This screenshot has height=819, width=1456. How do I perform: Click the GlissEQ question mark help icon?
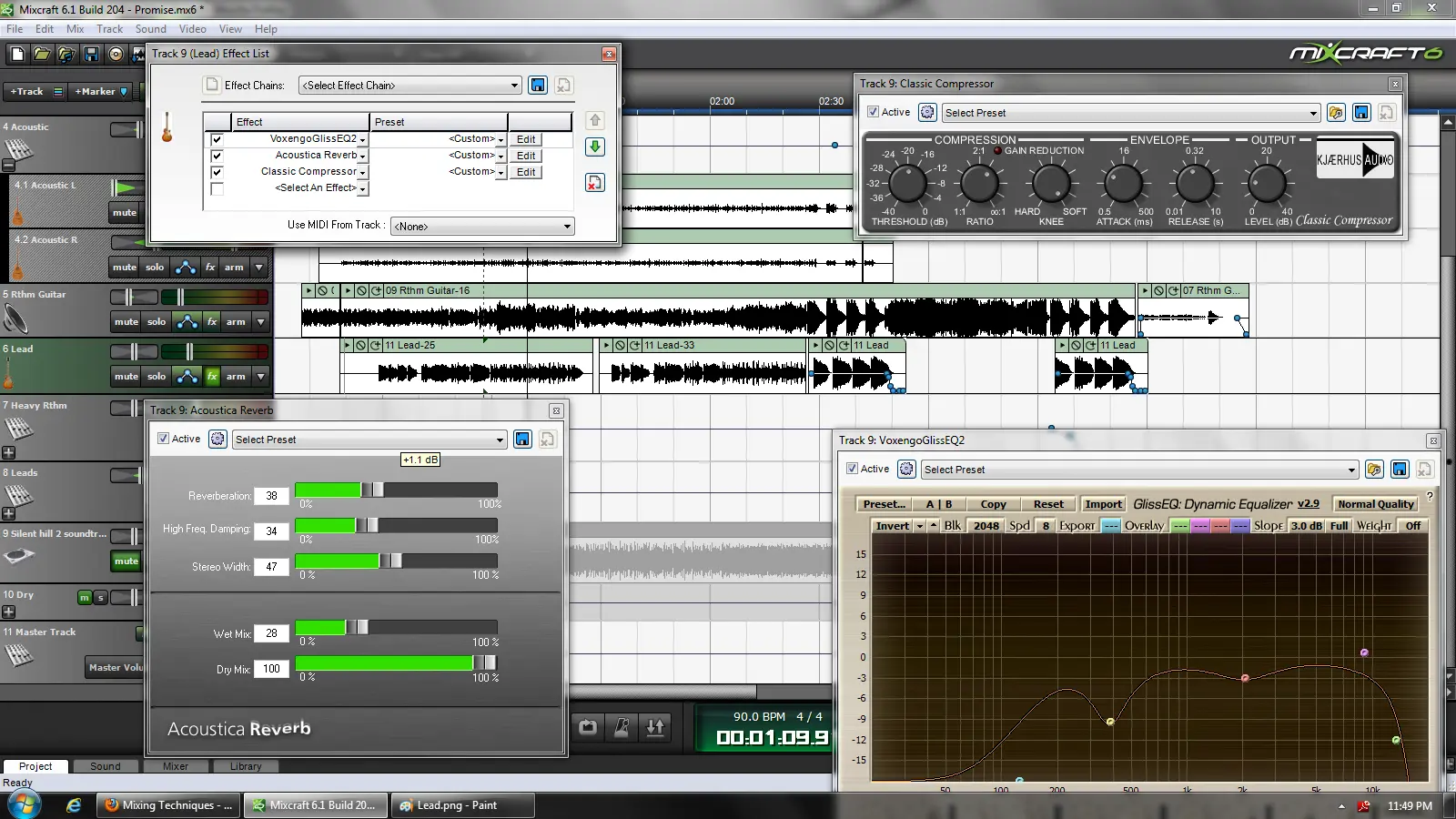point(1430,497)
